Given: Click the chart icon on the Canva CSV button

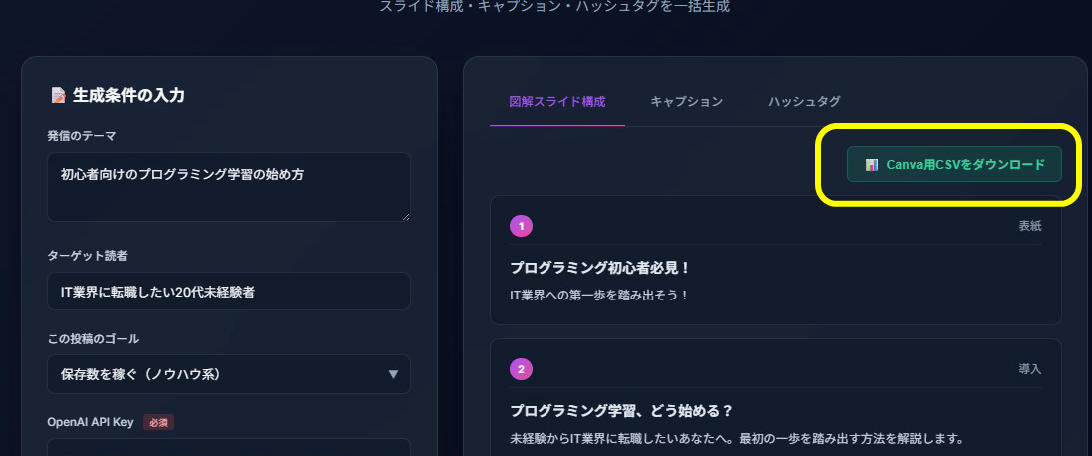Looking at the screenshot, I should tap(871, 165).
